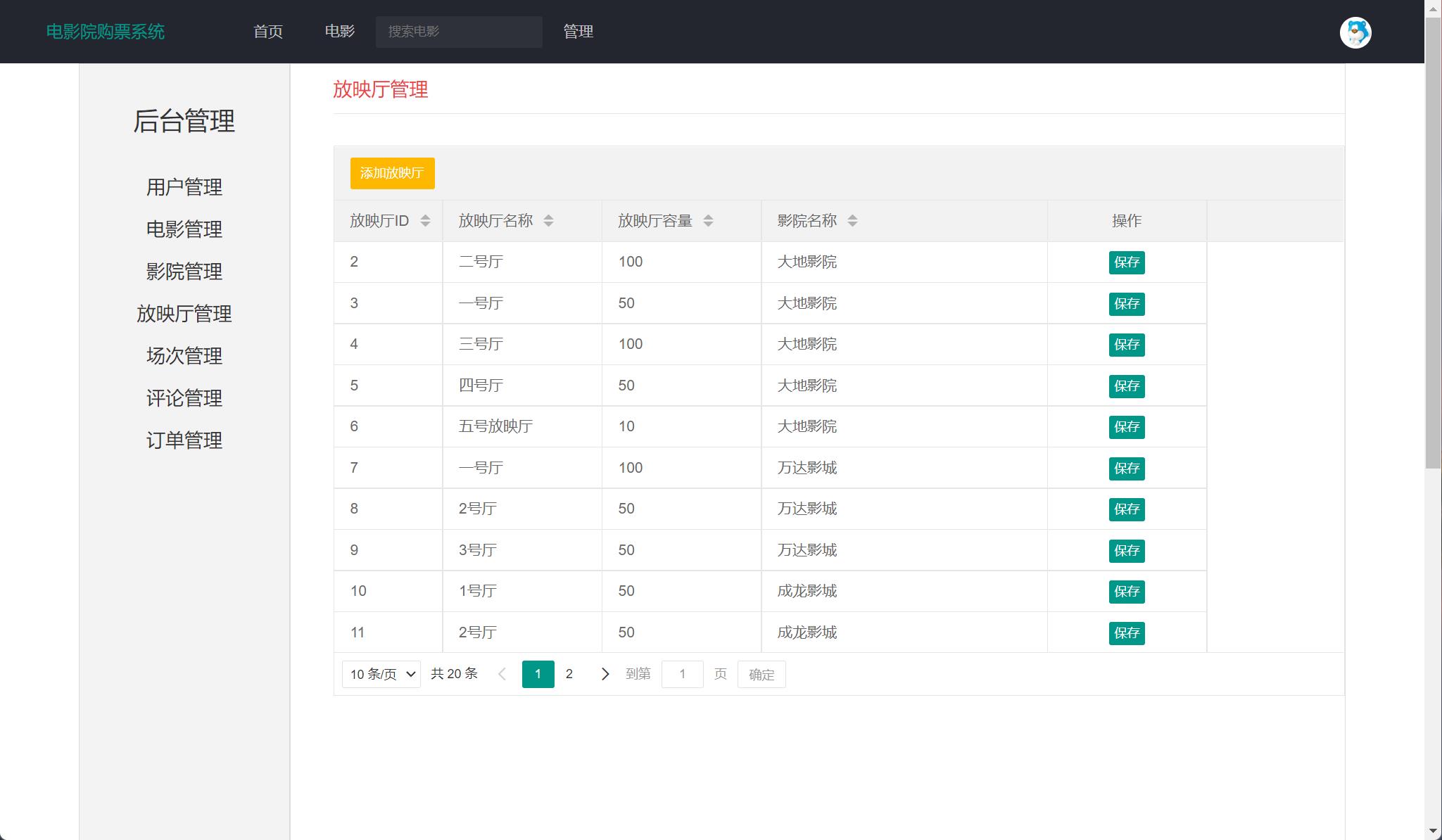This screenshot has height=840, width=1442.
Task: Click the 到第 page number input
Action: [682, 674]
